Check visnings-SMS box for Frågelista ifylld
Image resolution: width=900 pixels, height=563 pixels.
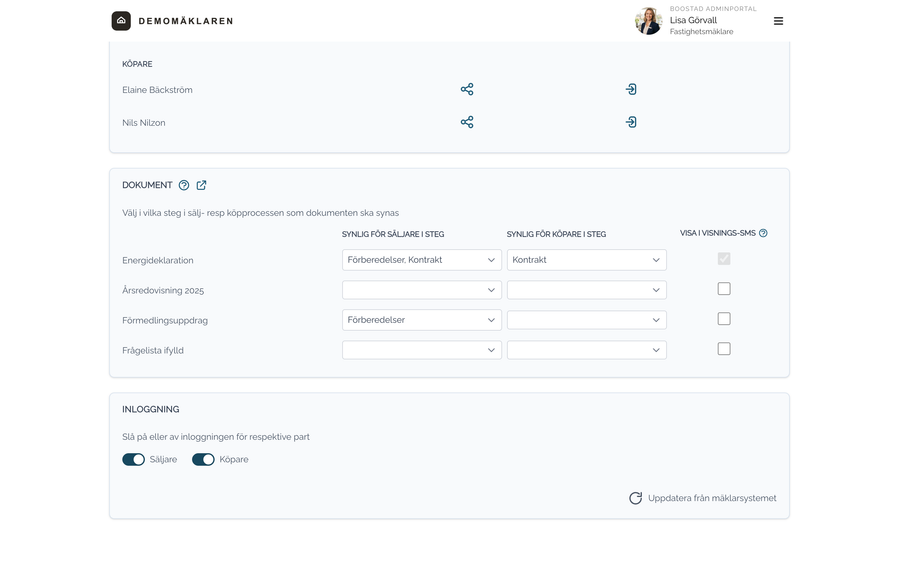[724, 349]
